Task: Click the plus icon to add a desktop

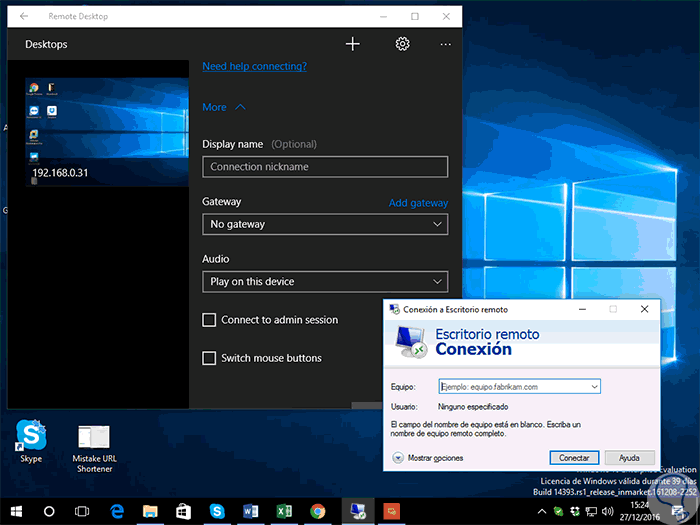Action: point(352,44)
